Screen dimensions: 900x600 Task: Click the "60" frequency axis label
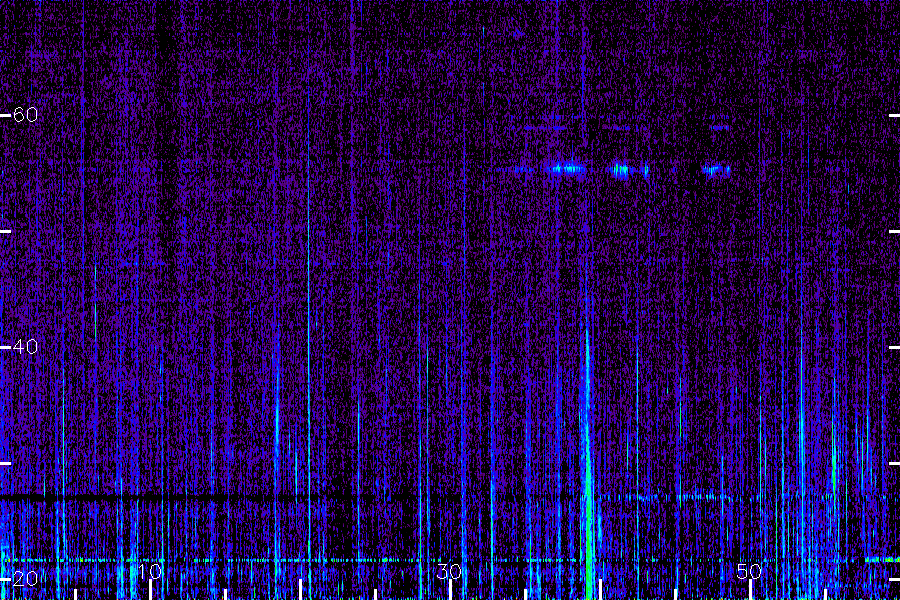25,115
